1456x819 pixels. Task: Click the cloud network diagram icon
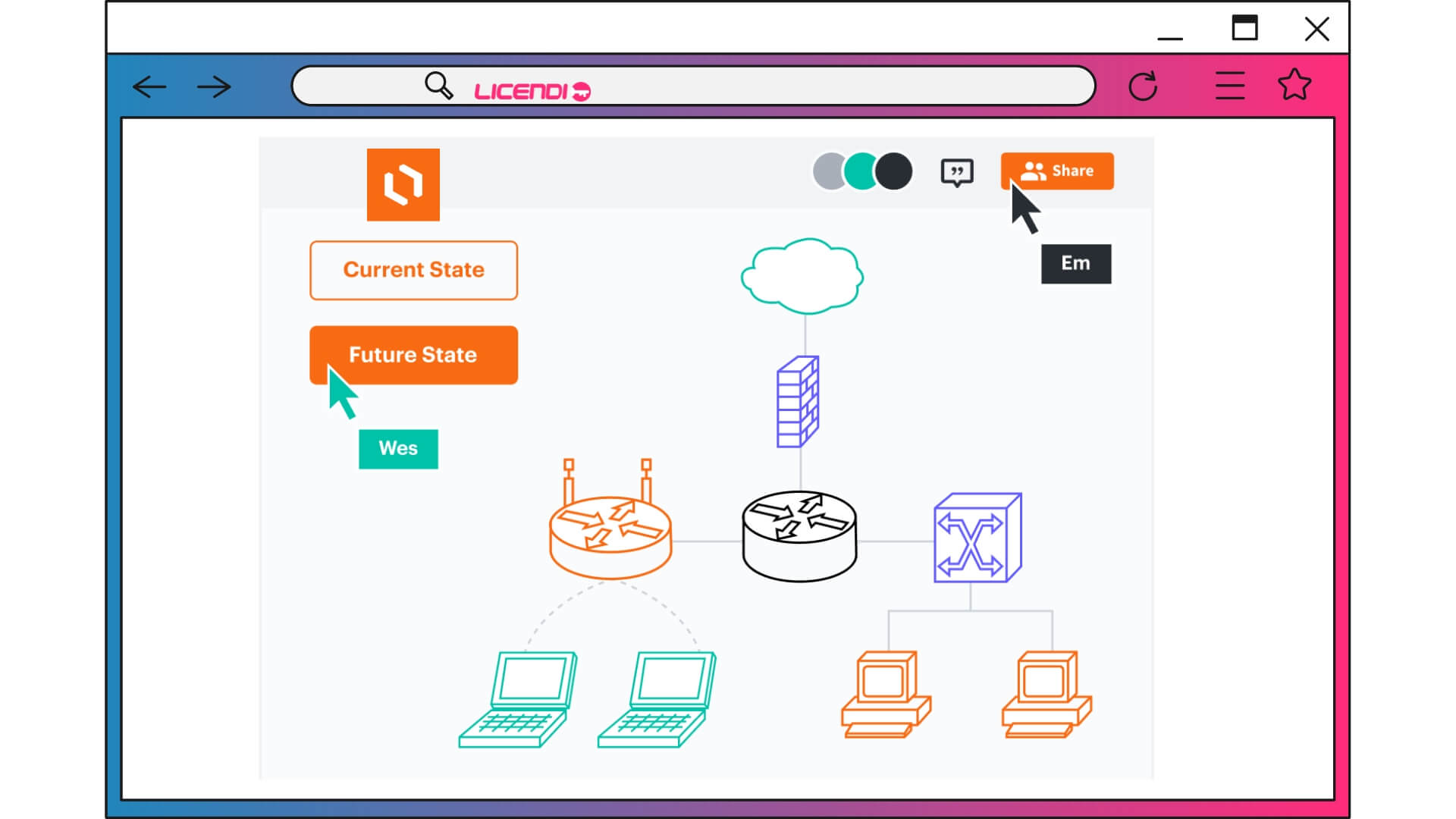(x=800, y=277)
